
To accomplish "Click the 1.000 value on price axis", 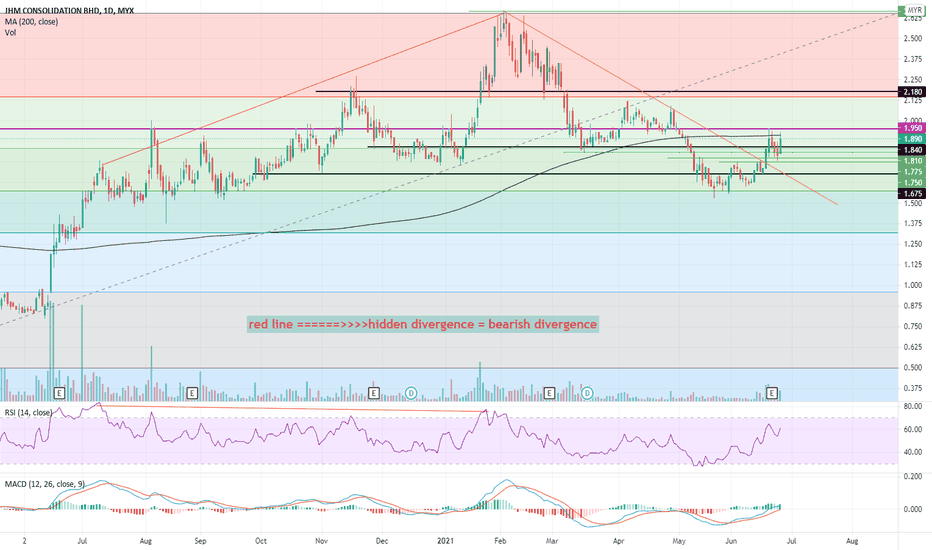I will coord(913,285).
